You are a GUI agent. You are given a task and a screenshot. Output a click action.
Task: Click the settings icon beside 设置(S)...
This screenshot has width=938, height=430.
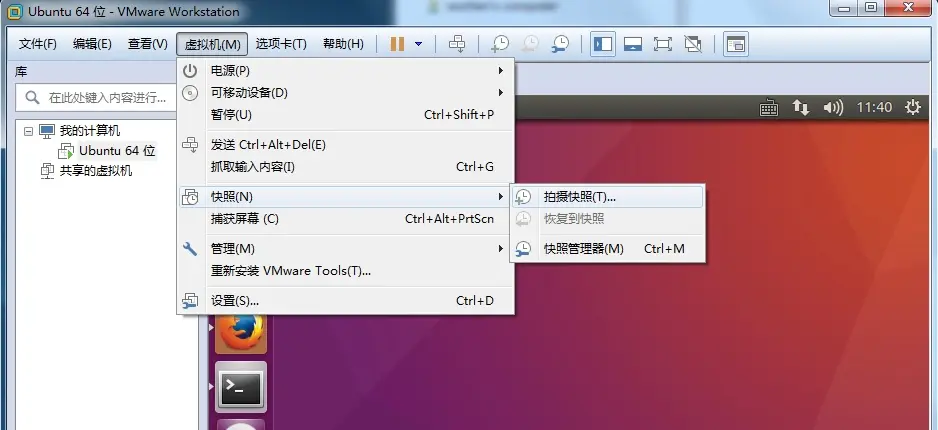tap(190, 301)
